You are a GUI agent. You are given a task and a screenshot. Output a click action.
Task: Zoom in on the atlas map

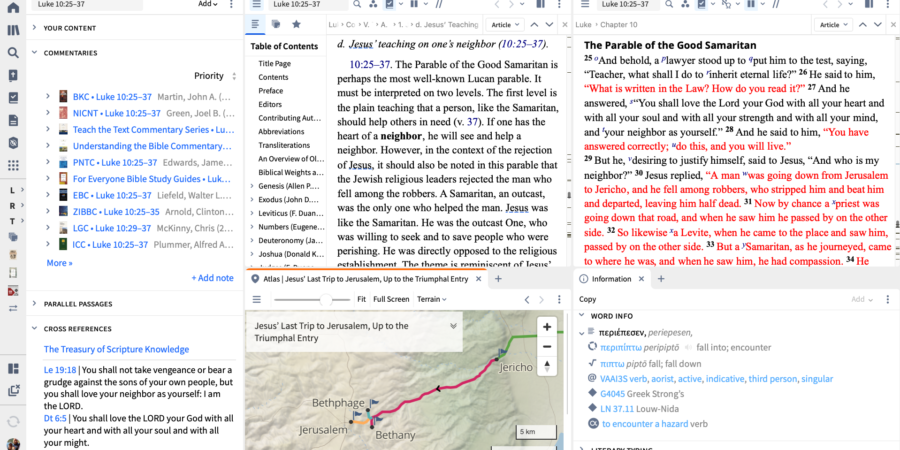pos(546,327)
